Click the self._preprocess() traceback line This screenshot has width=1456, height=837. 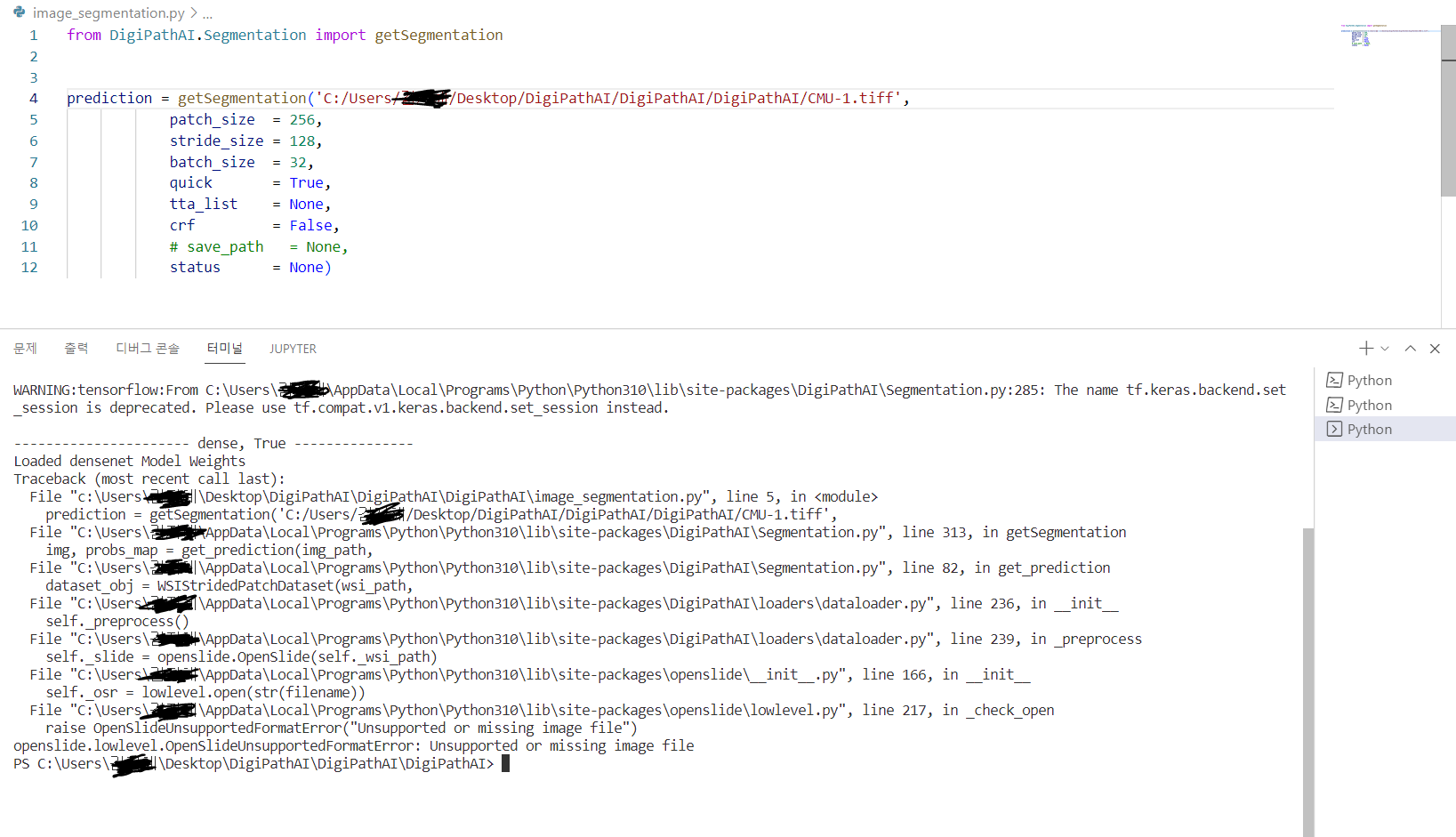click(117, 621)
